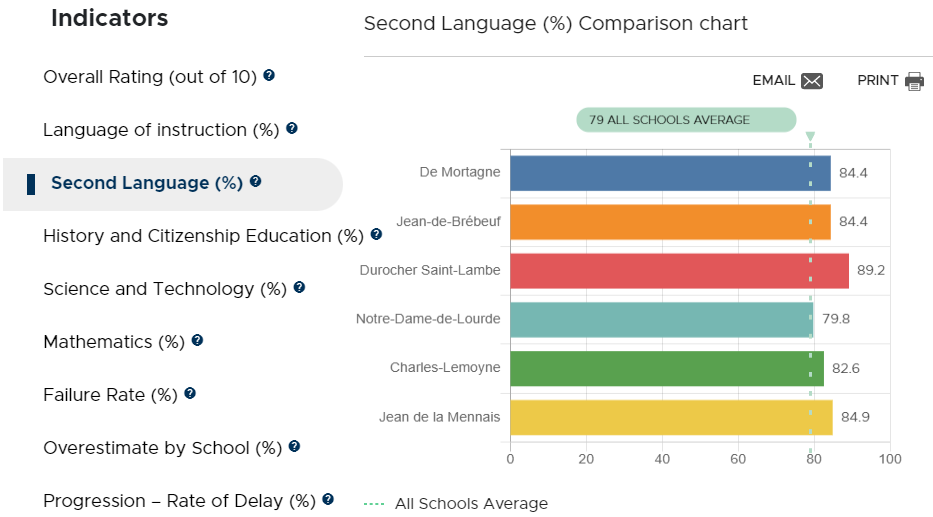
Task: Click the 79 All Schools Average badge
Action: (686, 120)
